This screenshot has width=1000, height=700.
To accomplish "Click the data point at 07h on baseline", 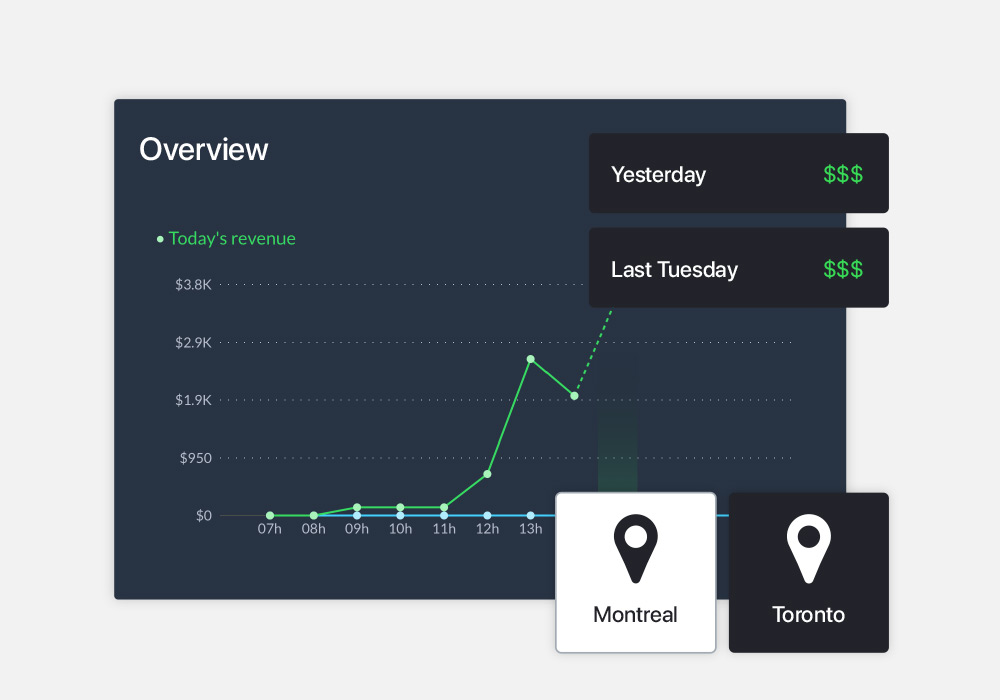I will click(x=270, y=516).
